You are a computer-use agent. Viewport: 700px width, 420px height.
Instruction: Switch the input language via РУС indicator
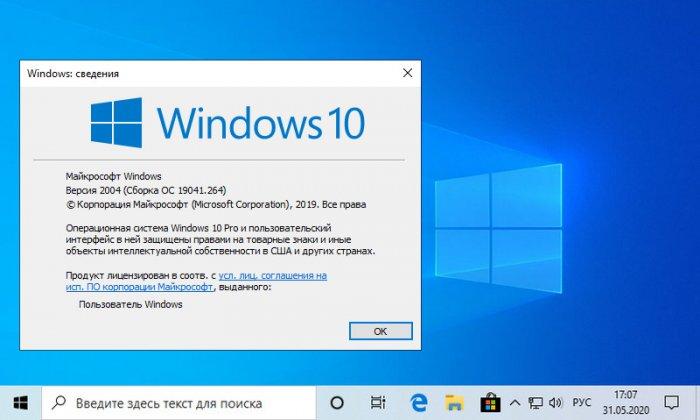click(581, 403)
